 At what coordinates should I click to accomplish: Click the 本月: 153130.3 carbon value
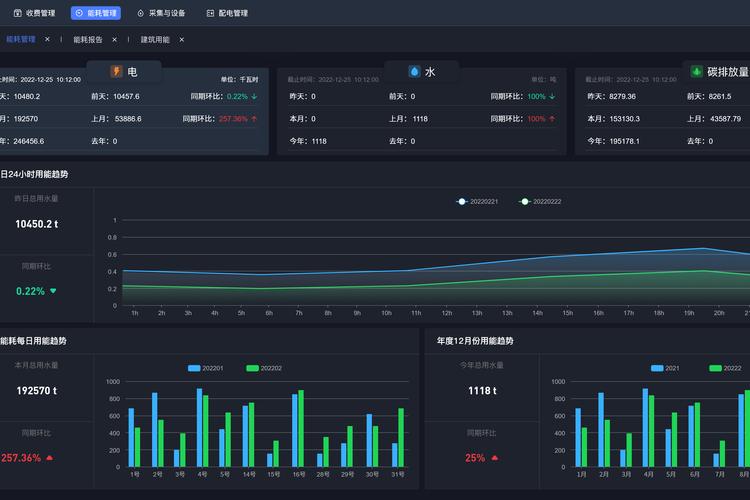[614, 119]
